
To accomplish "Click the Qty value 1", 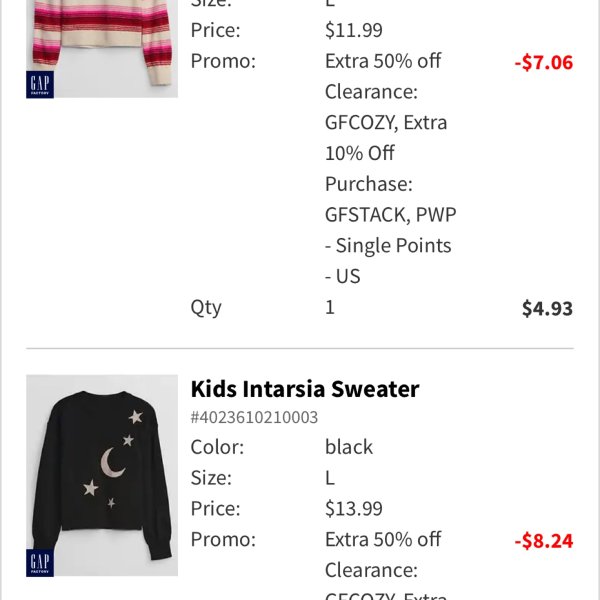I will tap(330, 307).
